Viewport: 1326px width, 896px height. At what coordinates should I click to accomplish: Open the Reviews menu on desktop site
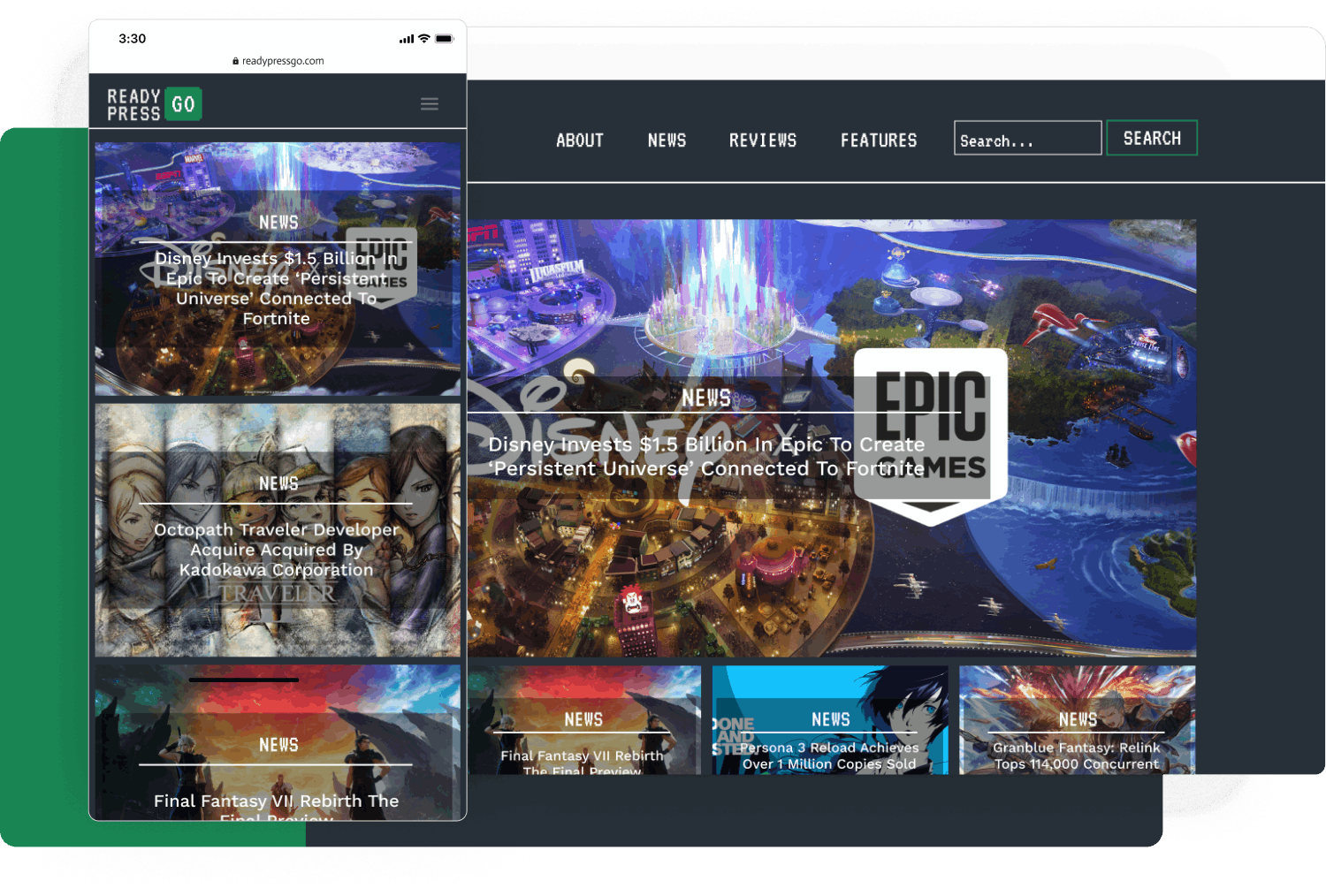point(763,140)
